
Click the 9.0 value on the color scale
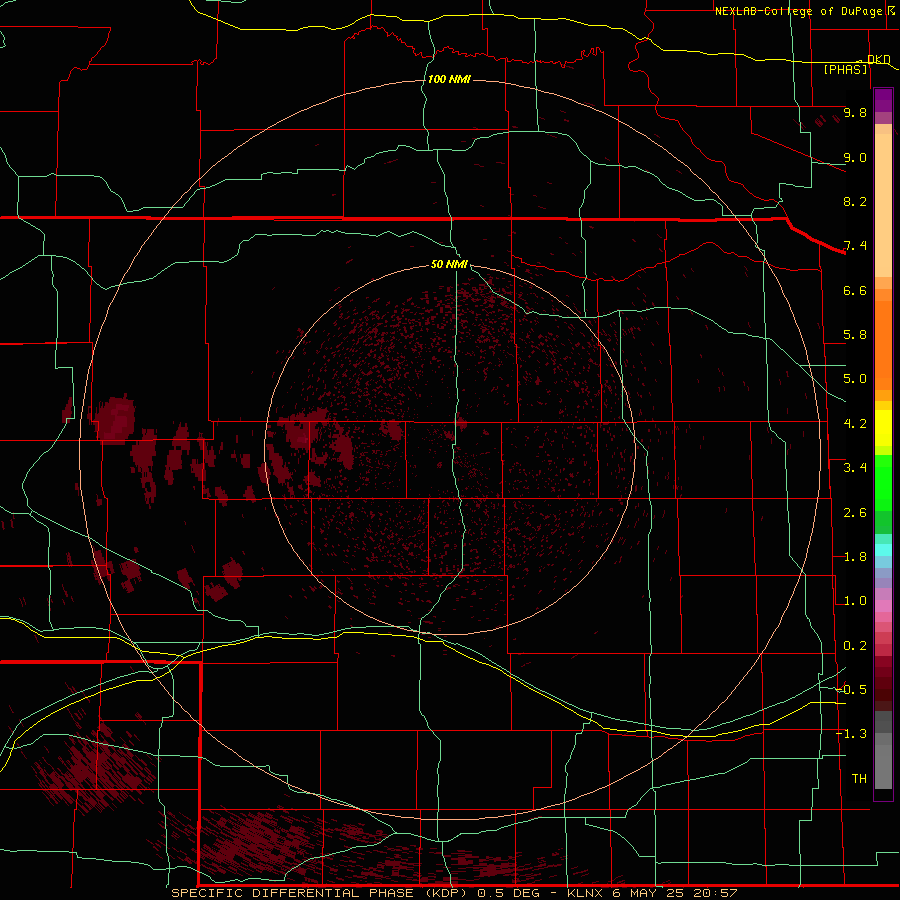coord(855,157)
